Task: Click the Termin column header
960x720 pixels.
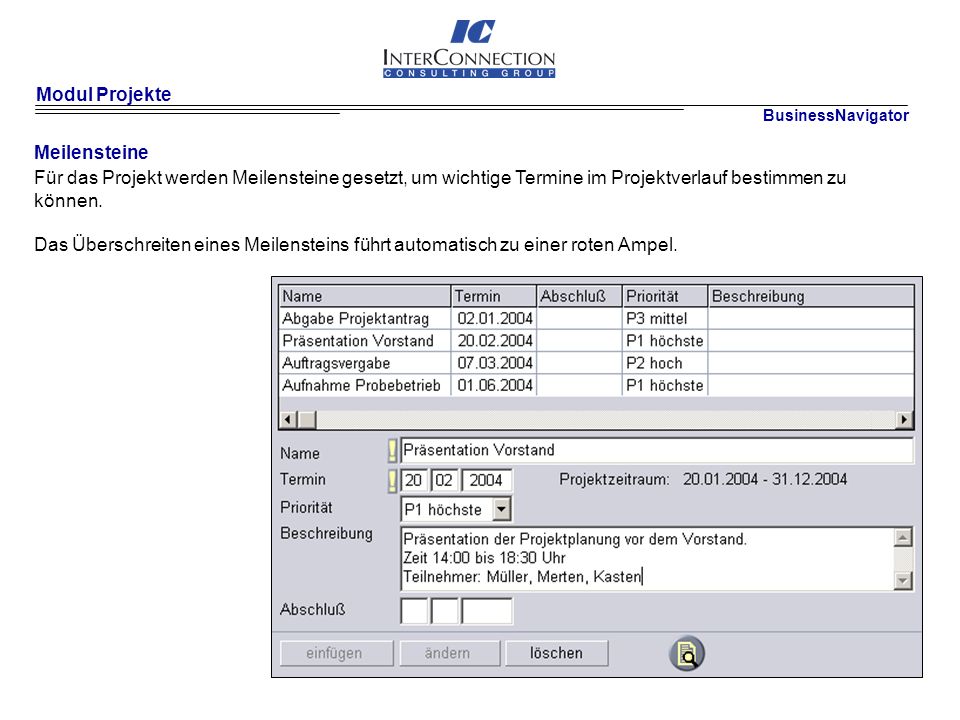Action: pyautogui.click(x=493, y=296)
